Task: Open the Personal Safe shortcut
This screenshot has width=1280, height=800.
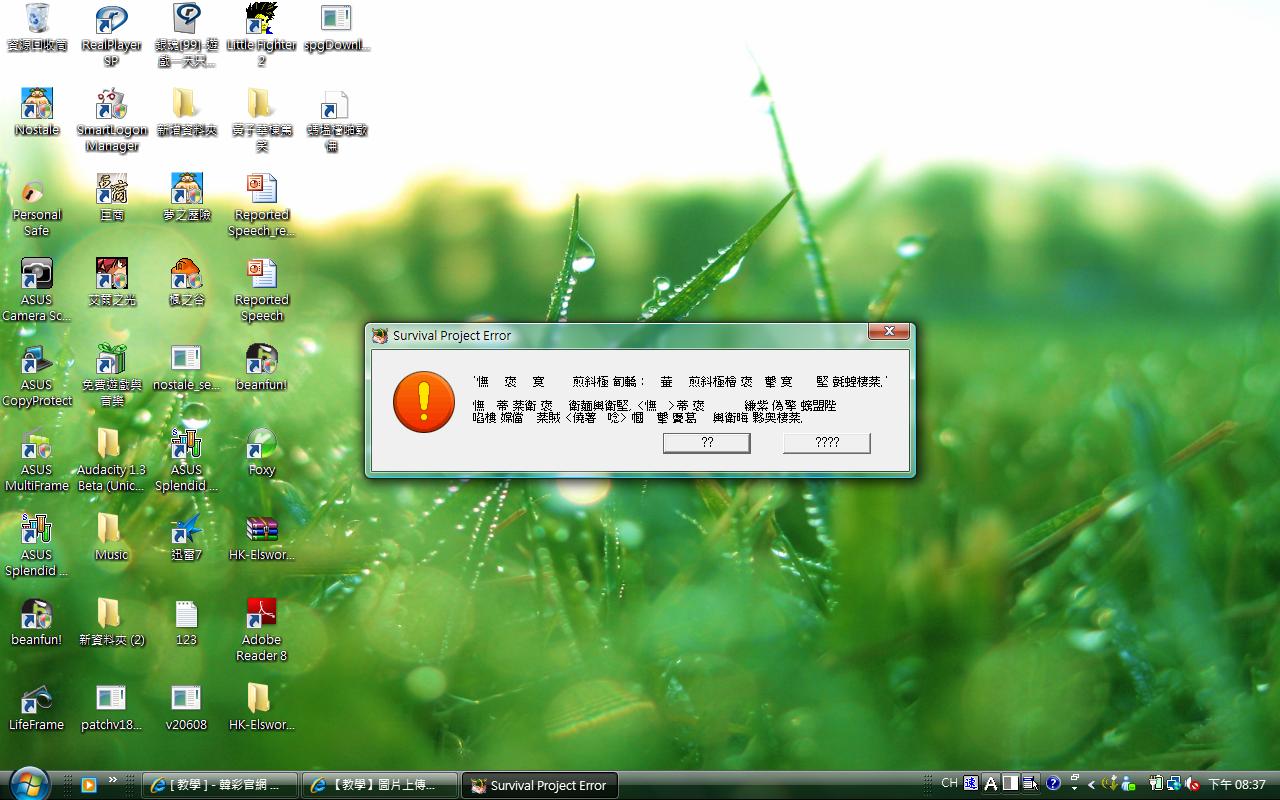Action: pyautogui.click(x=37, y=190)
